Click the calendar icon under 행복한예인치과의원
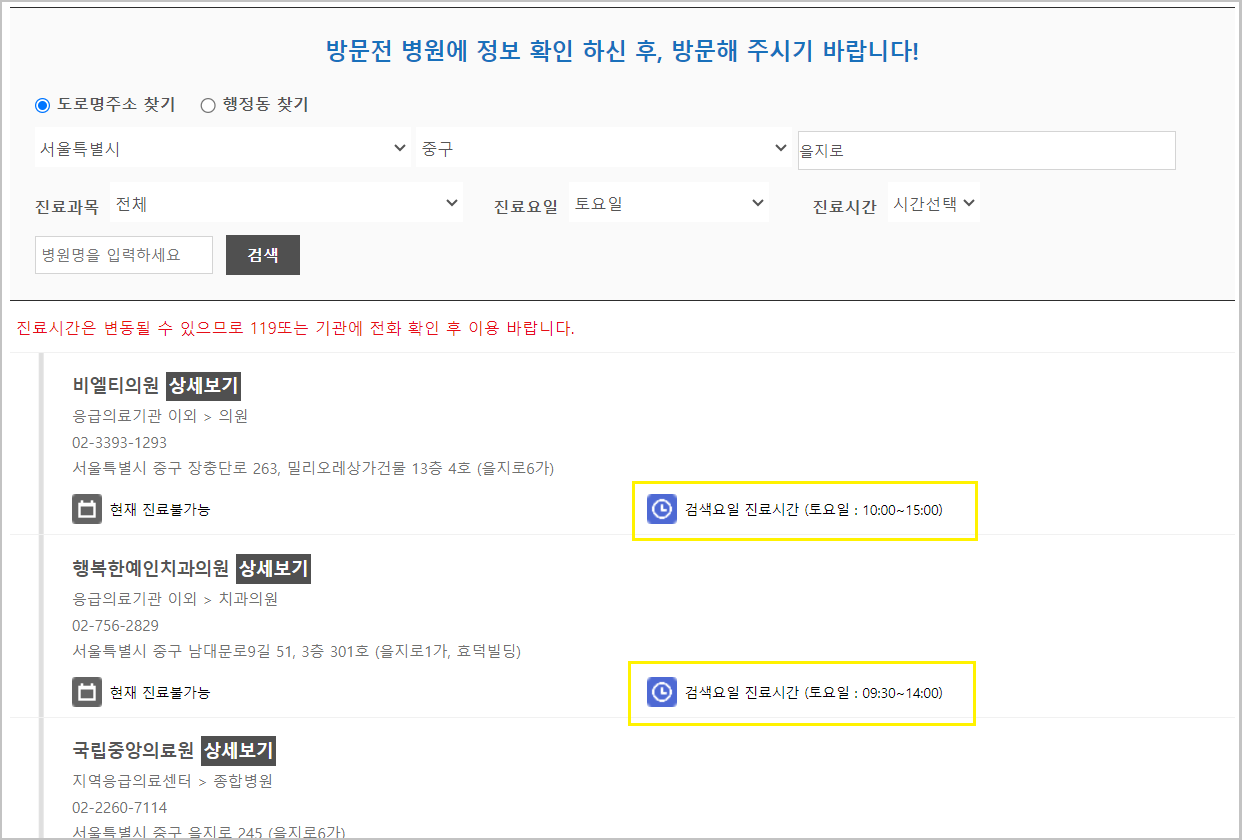The image size is (1243, 840). click(87, 692)
